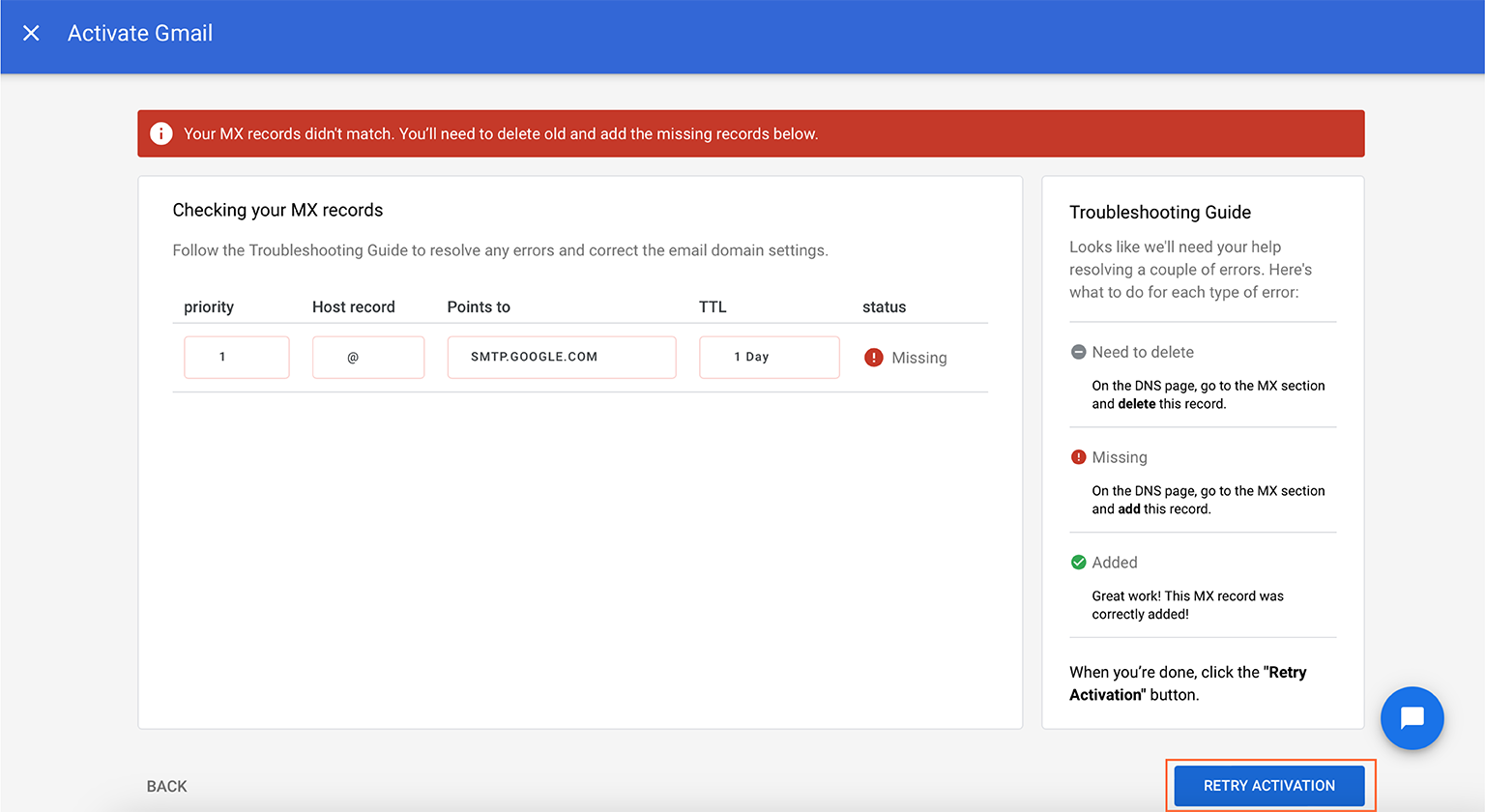
Task: Click the red Missing status icon in table row
Action: 874,358
